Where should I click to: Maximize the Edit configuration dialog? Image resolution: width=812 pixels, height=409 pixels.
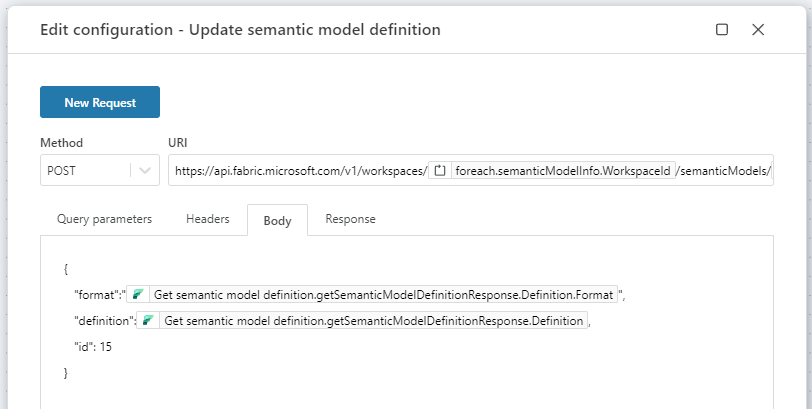click(x=722, y=30)
